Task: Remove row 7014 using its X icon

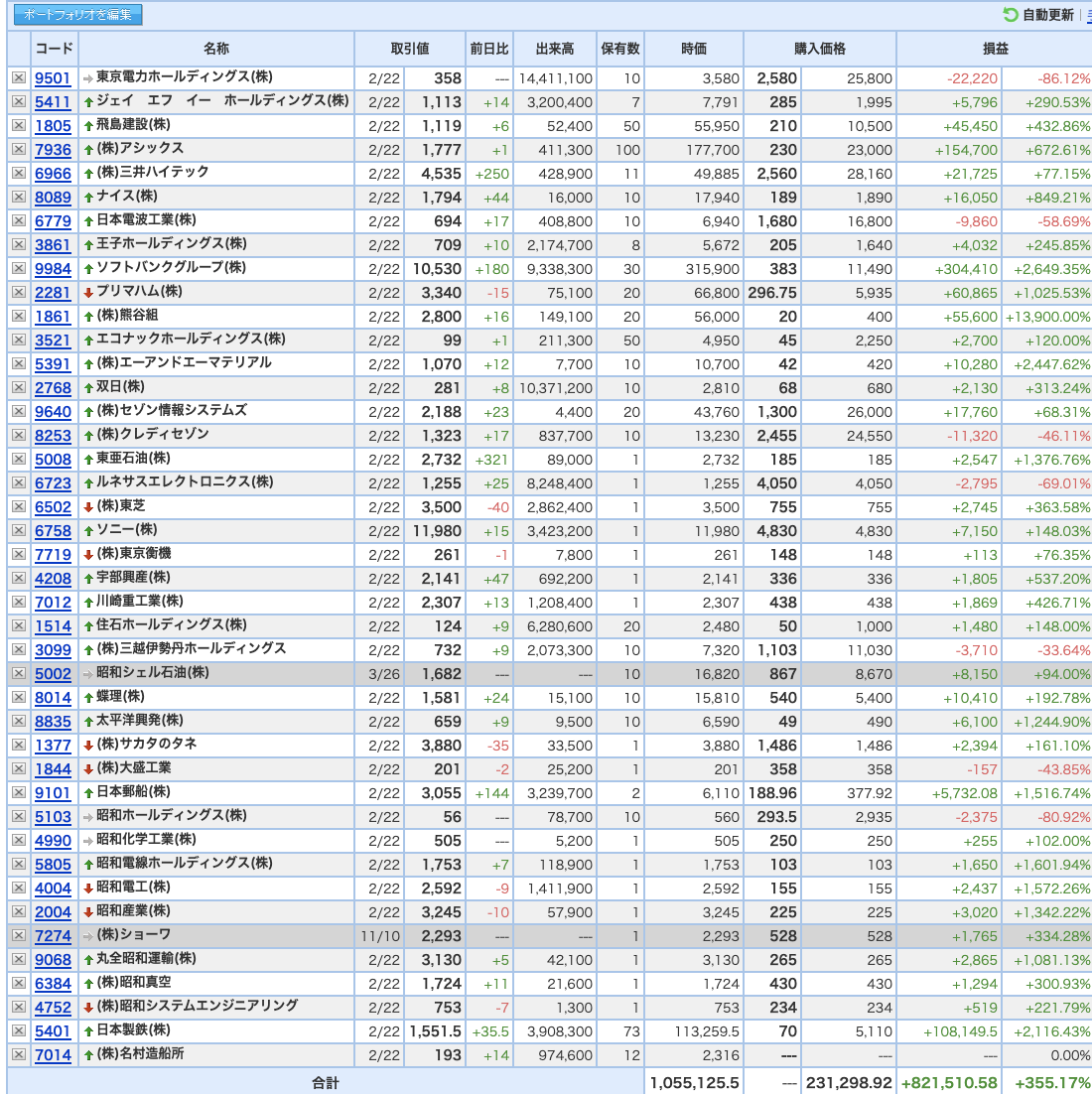Action: [x=19, y=1054]
